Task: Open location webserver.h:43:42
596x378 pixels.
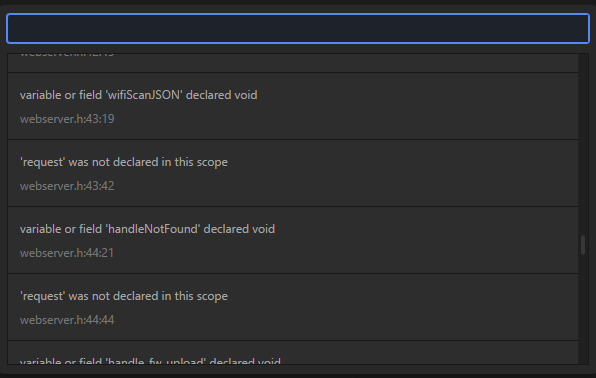Action: click(67, 186)
